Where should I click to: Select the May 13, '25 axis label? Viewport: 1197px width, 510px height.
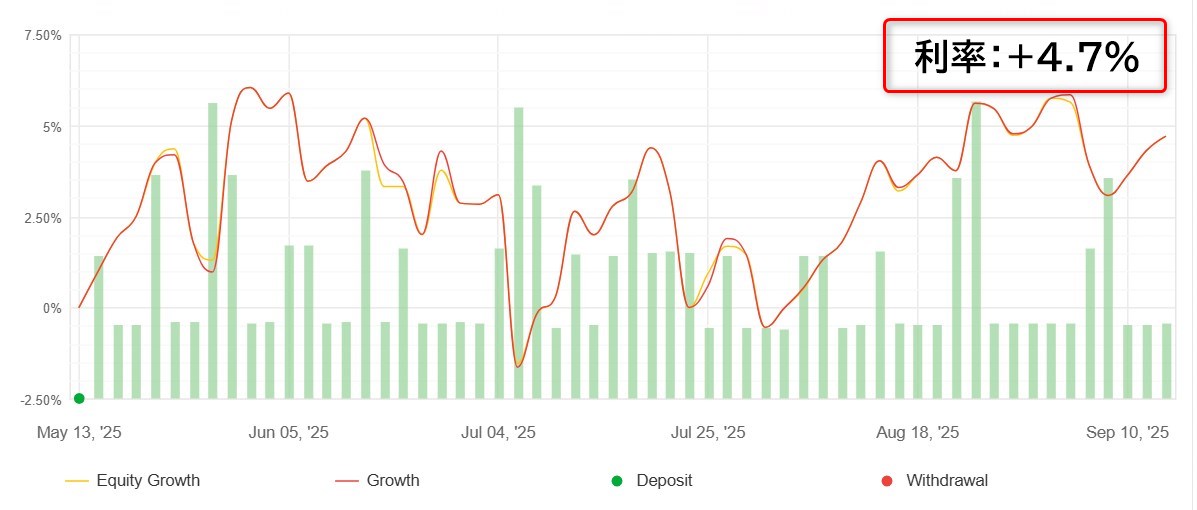[79, 433]
